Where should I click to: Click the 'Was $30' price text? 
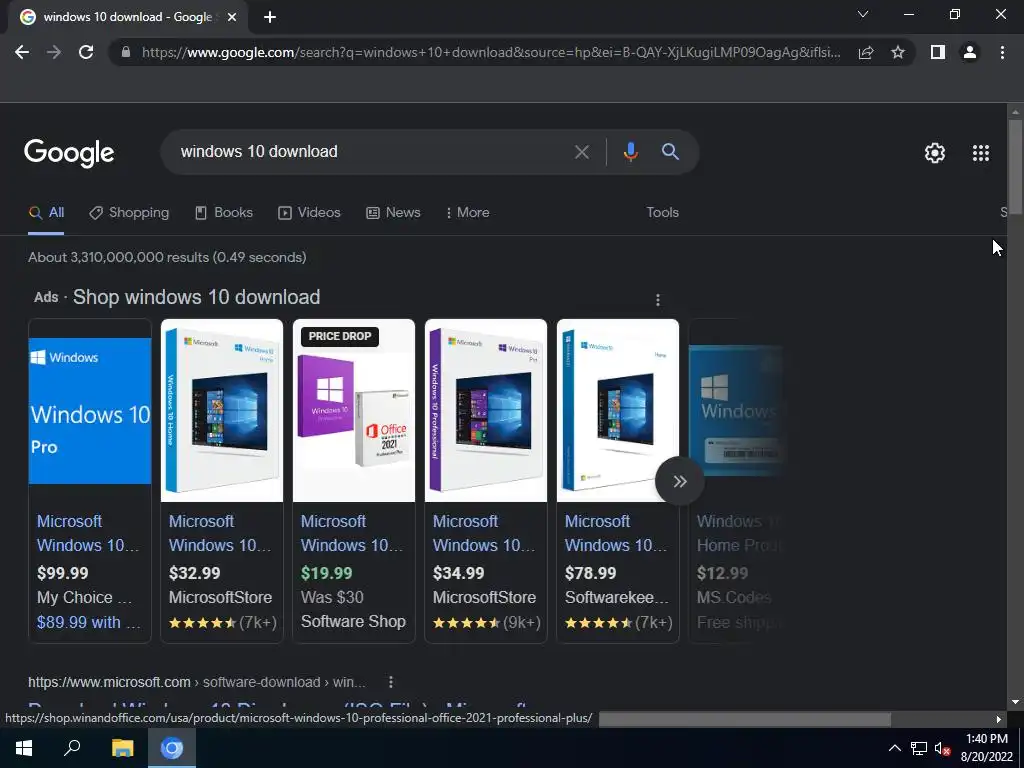[332, 598]
